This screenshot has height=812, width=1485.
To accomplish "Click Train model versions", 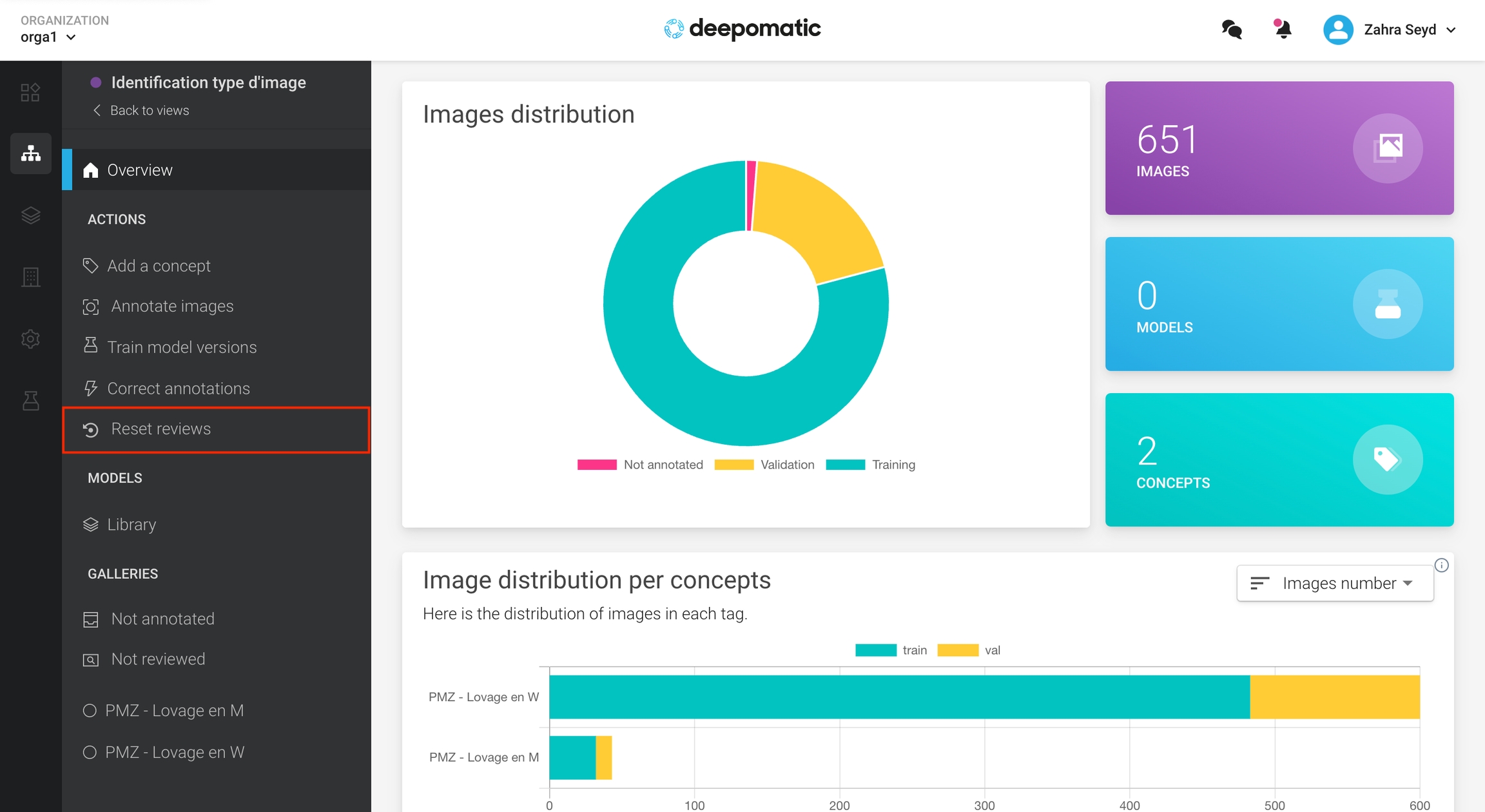I will coord(182,347).
